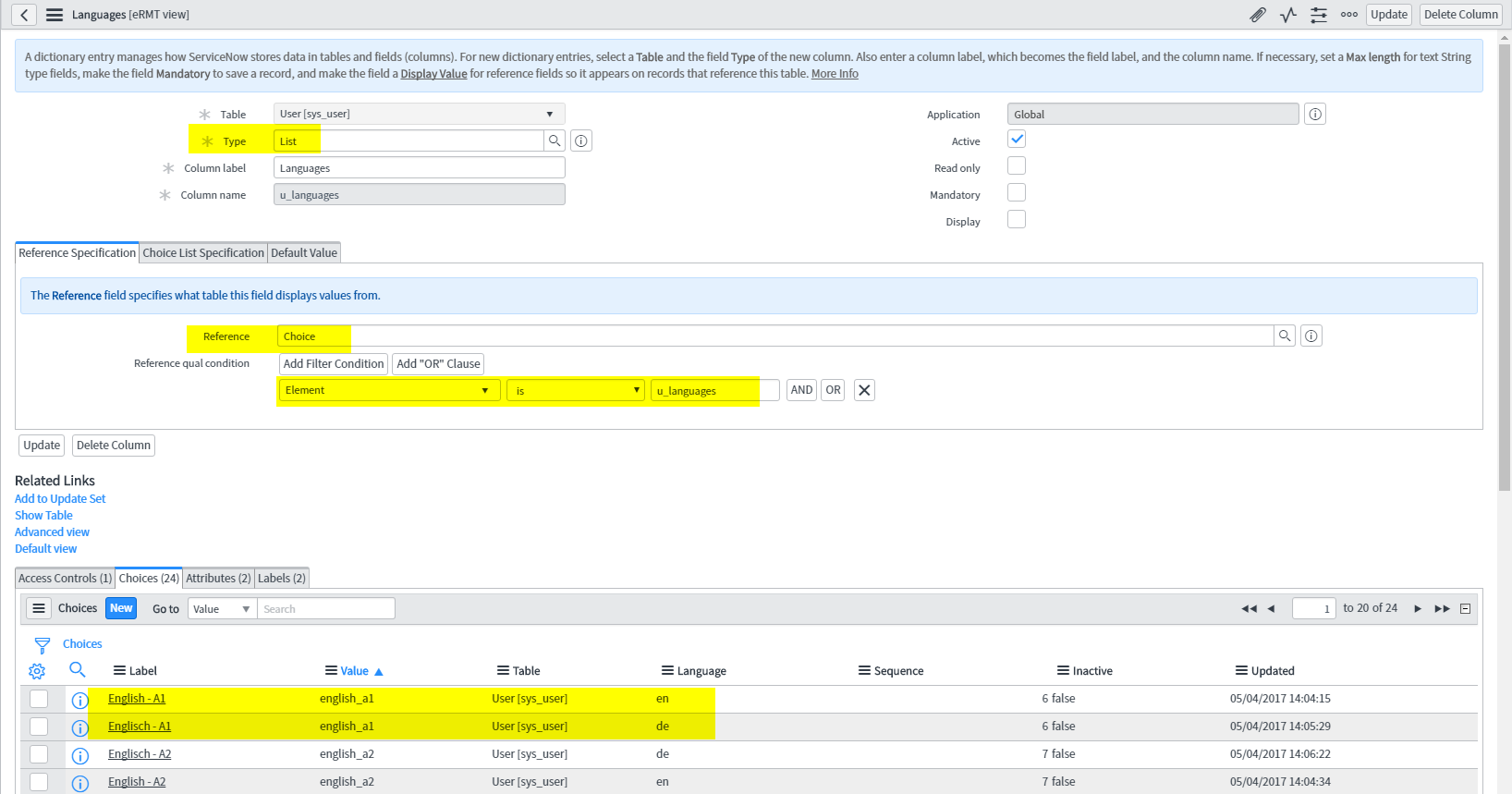
Task: Enable the Read only checkbox
Action: click(x=1017, y=166)
